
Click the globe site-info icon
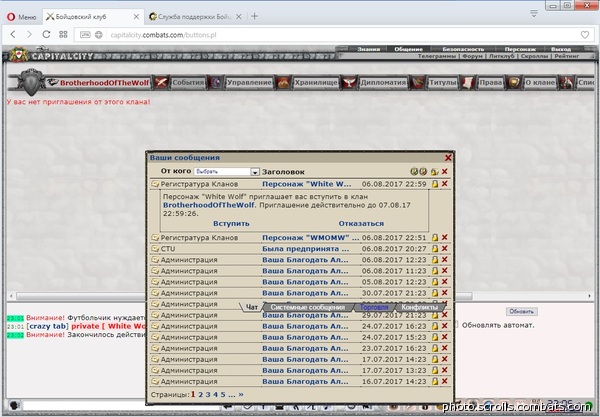click(99, 35)
